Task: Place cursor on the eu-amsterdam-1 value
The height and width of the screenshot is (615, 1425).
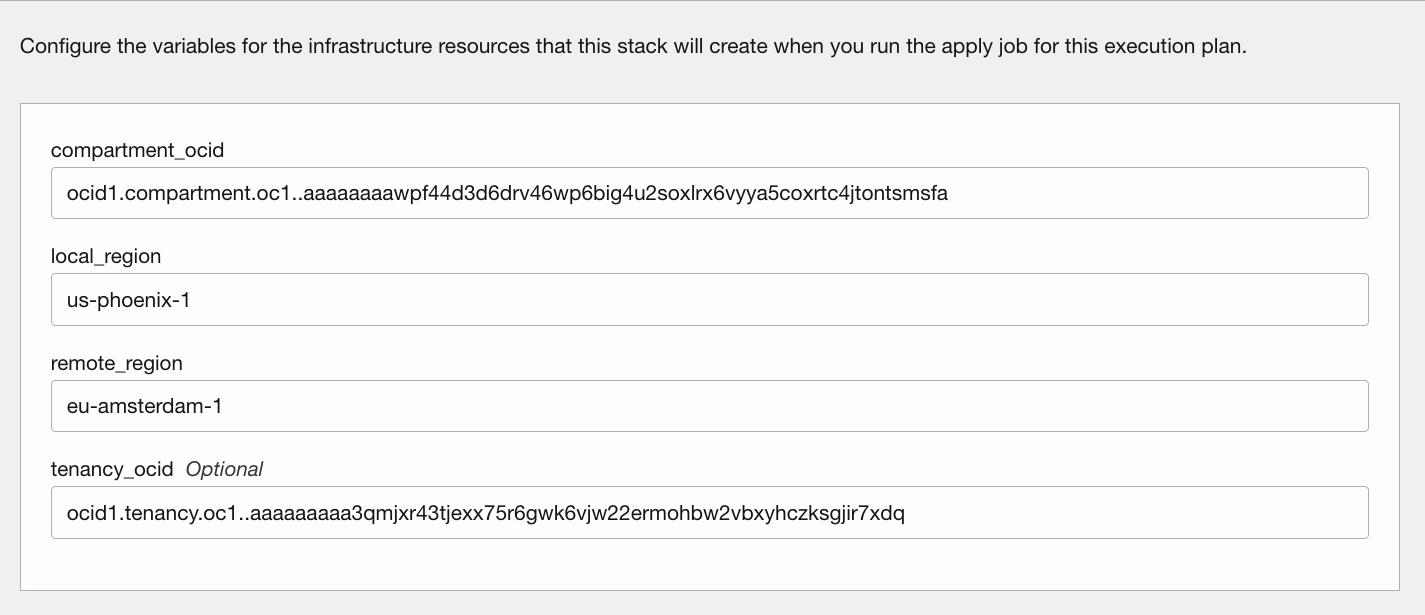Action: click(143, 406)
